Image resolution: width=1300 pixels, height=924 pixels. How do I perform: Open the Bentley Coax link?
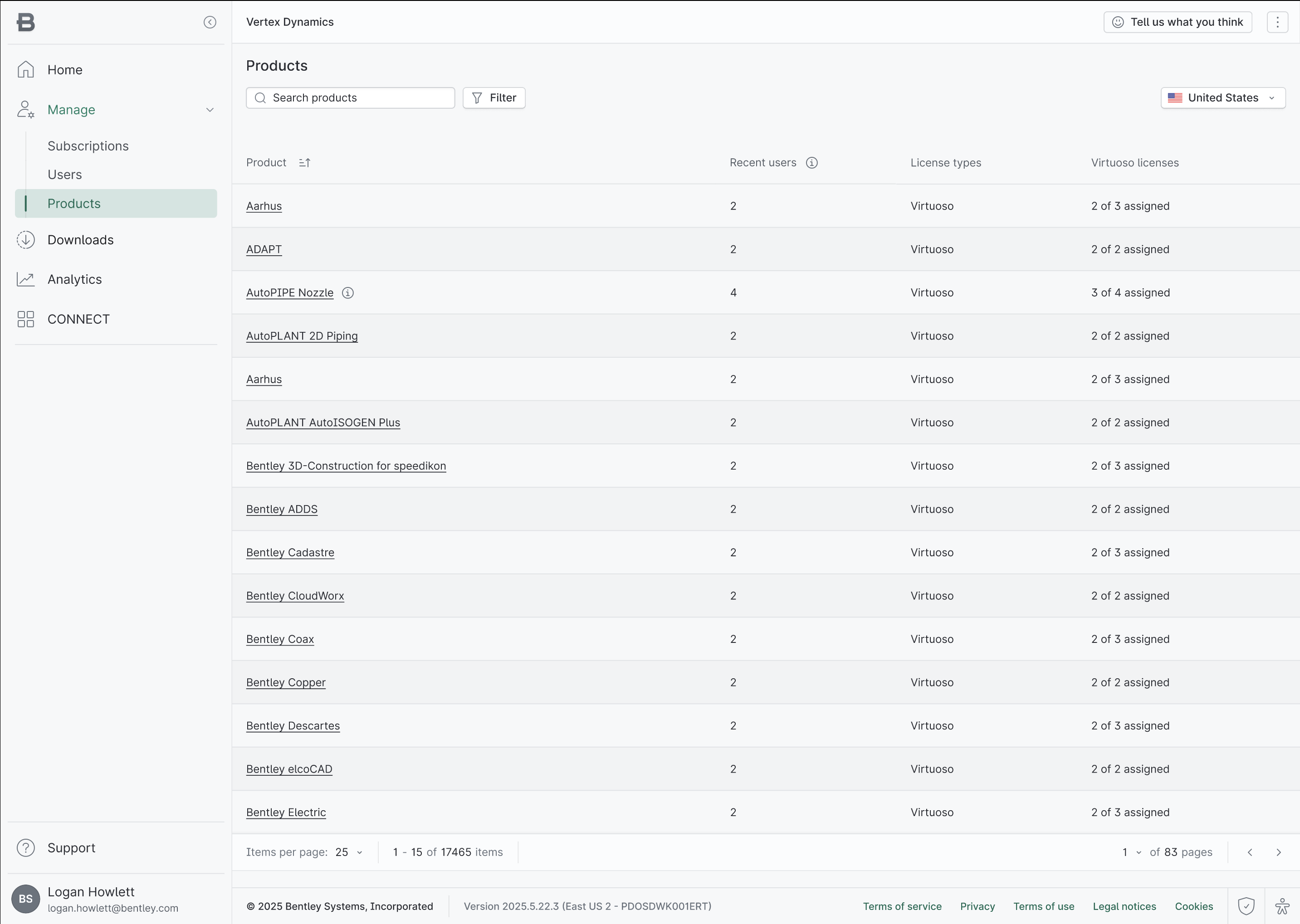click(280, 639)
